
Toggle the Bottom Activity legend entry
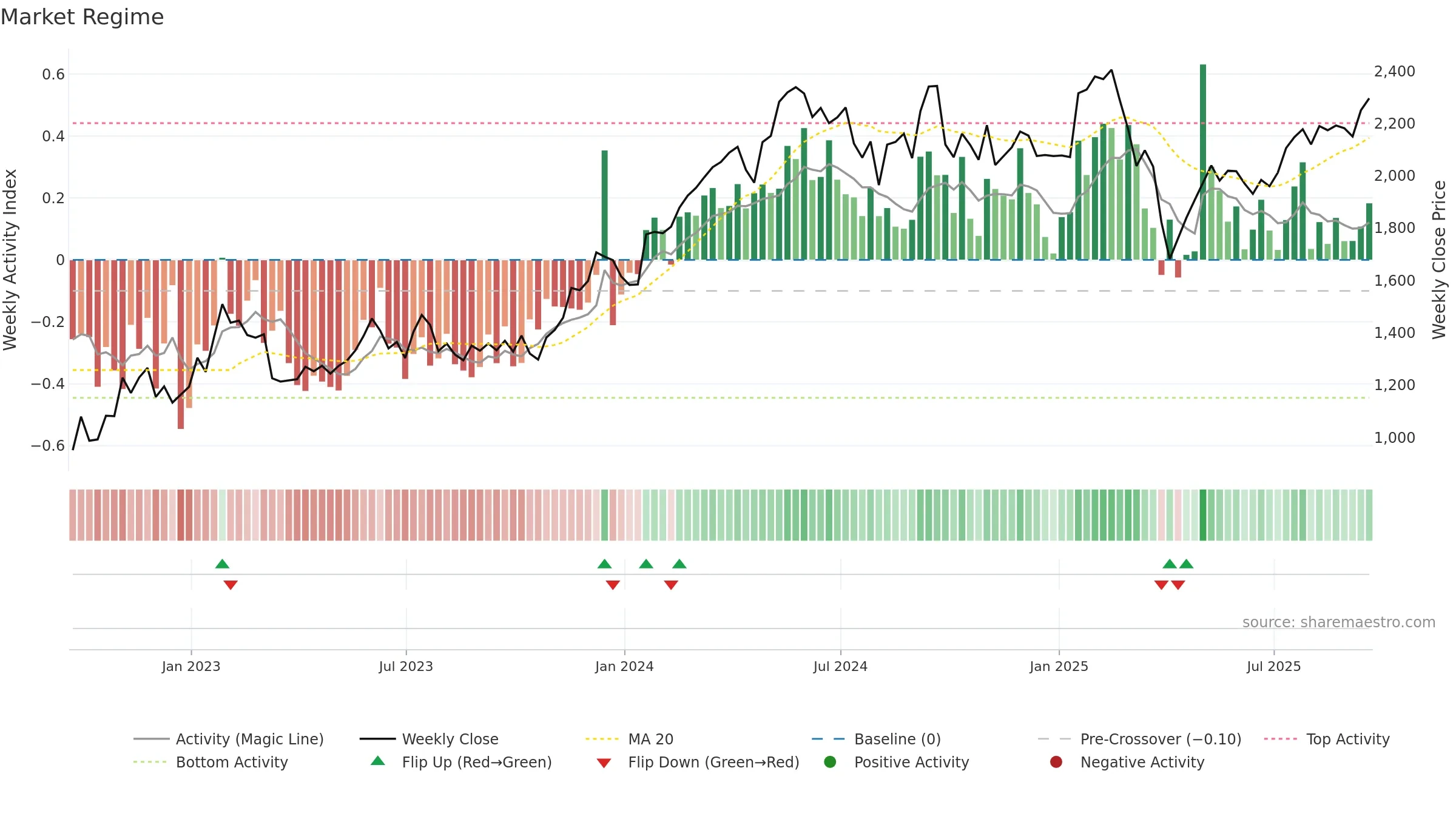point(211,762)
